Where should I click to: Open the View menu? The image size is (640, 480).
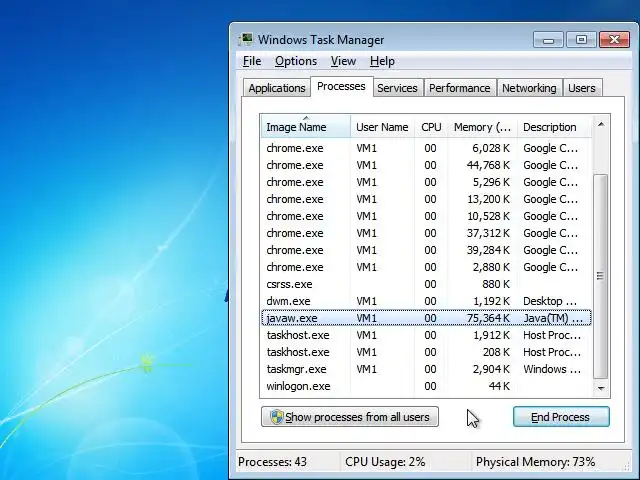click(x=343, y=61)
